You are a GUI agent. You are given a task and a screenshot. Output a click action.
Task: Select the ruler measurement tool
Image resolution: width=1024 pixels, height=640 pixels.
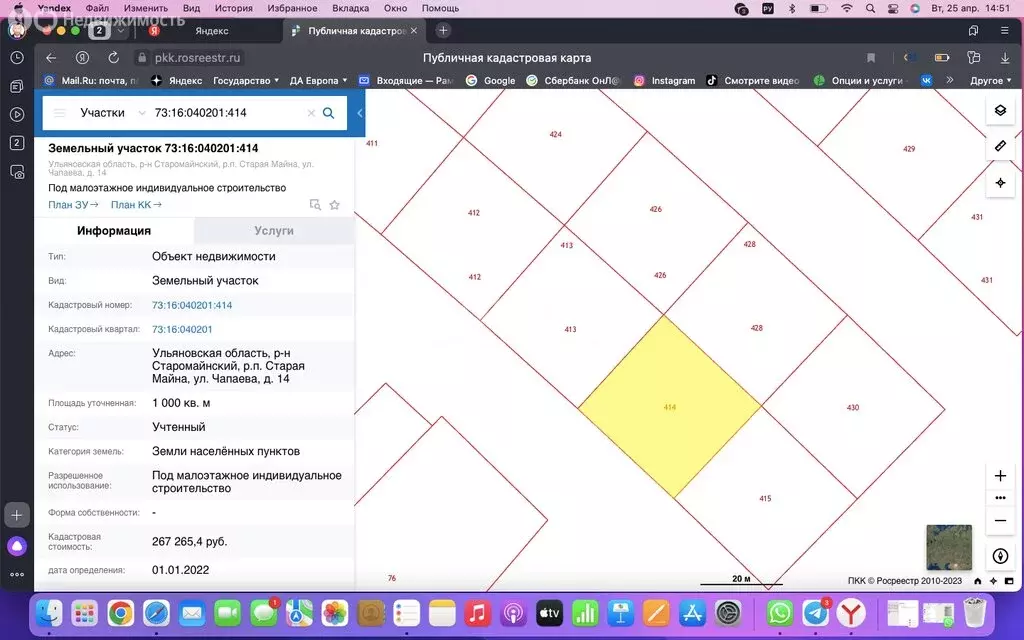pos(1000,146)
